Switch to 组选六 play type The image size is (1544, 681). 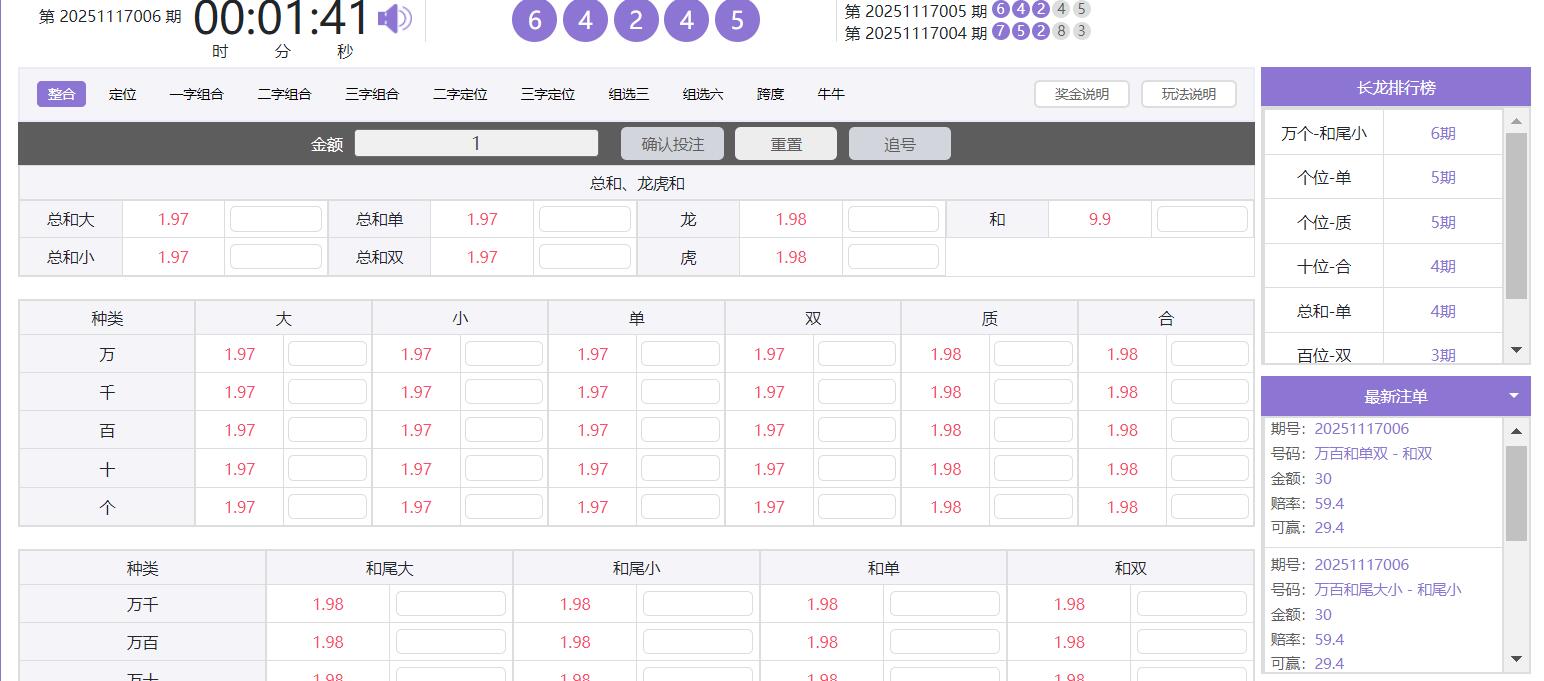click(703, 94)
